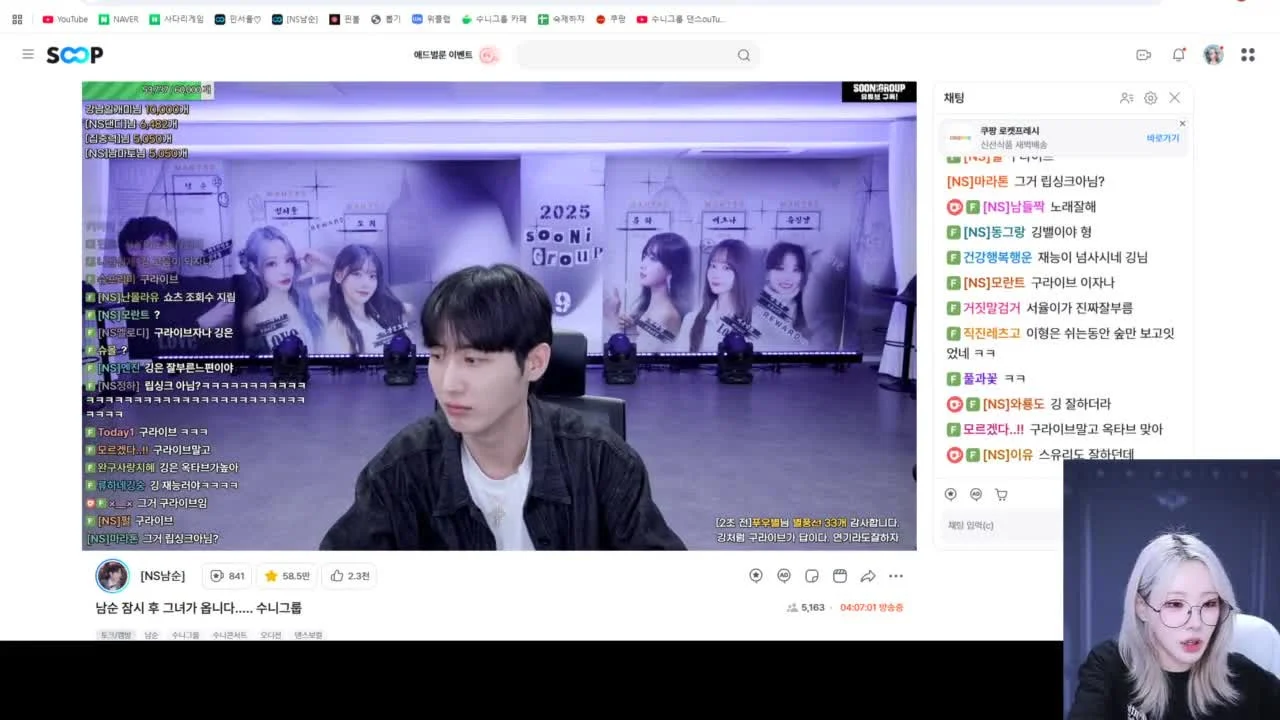Click the SOOP logo

(75, 55)
